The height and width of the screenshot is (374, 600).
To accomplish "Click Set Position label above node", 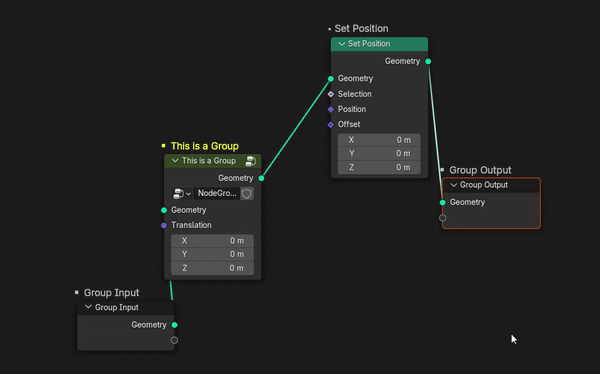I will point(361,29).
